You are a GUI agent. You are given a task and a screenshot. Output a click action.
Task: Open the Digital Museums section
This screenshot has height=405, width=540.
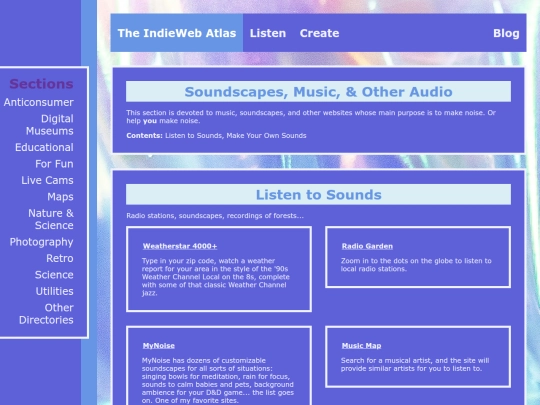(x=50, y=125)
